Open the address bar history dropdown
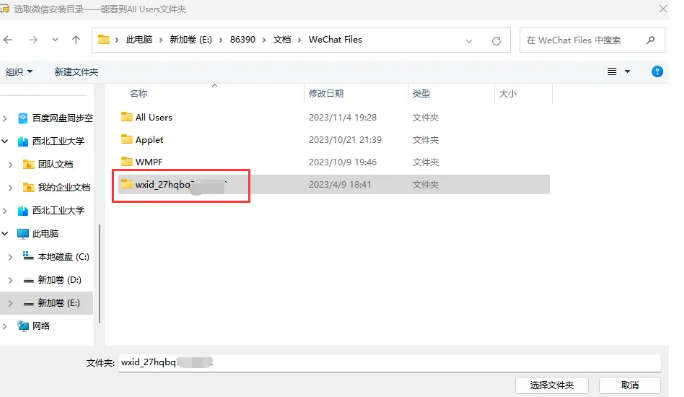Viewport: 684px width, 397px height. pos(469,41)
